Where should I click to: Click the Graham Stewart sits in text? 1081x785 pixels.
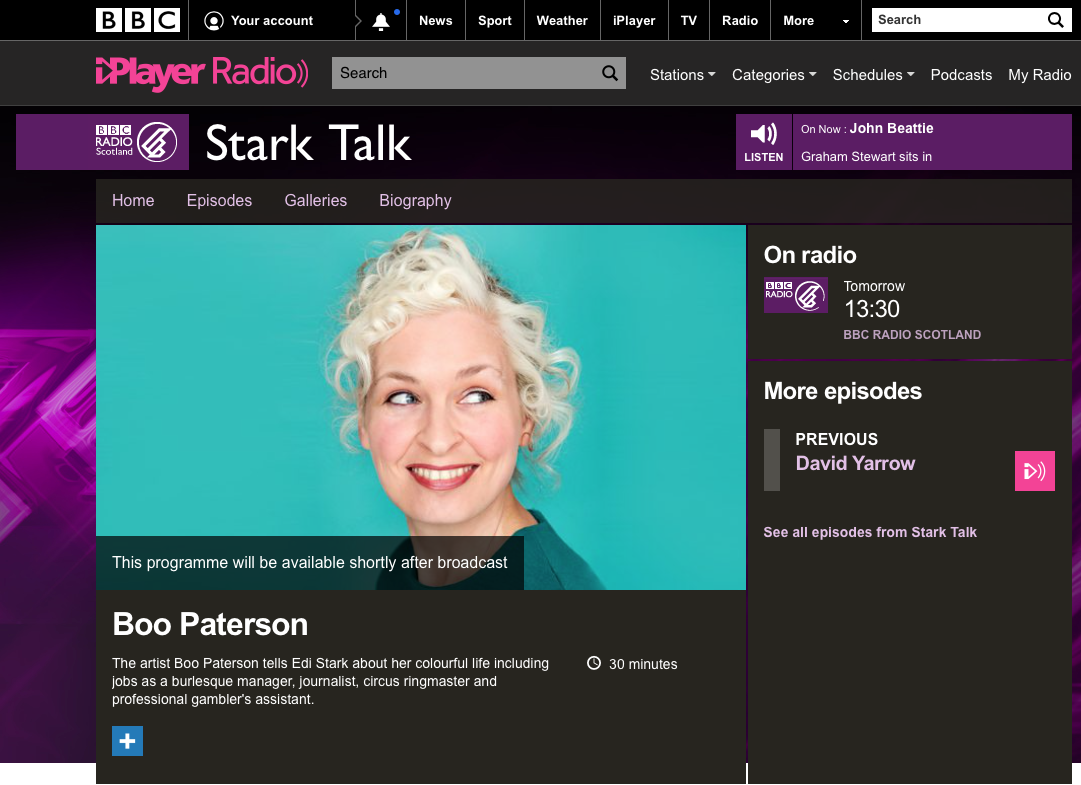point(866,156)
